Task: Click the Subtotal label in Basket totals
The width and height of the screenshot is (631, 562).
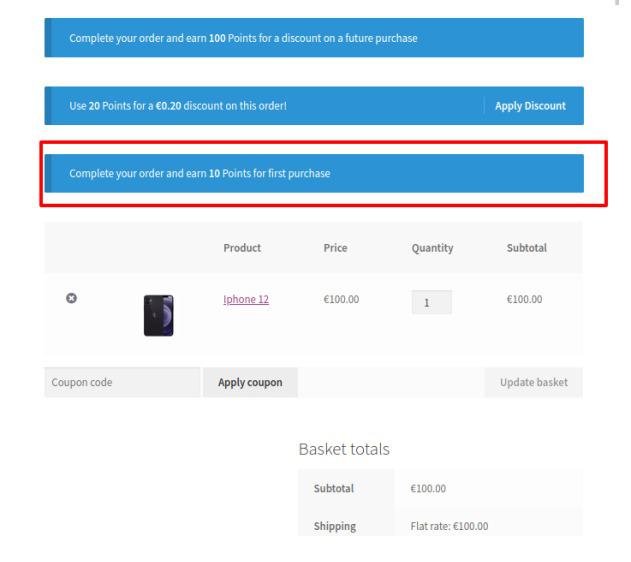Action: coord(334,489)
